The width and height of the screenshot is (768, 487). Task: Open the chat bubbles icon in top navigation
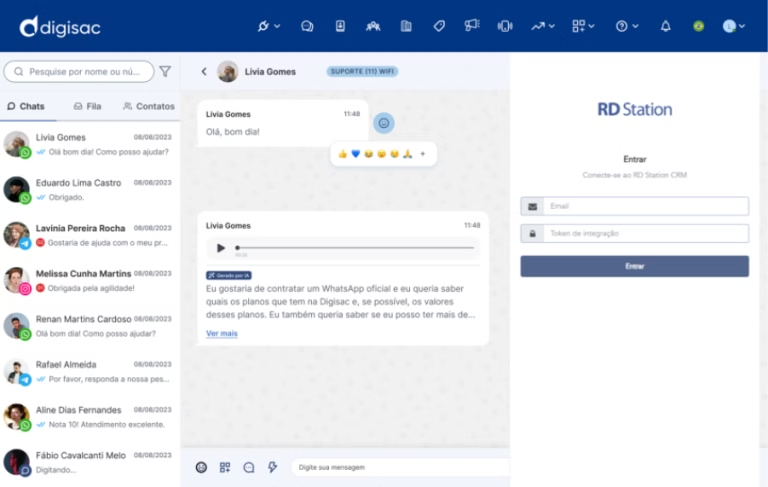click(x=308, y=26)
